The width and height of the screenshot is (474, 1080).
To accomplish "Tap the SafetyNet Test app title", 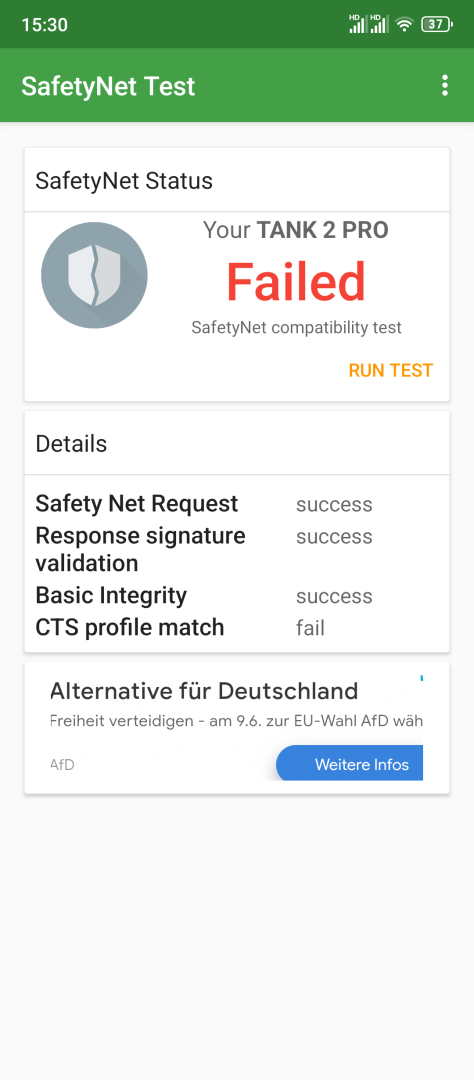I will [108, 86].
